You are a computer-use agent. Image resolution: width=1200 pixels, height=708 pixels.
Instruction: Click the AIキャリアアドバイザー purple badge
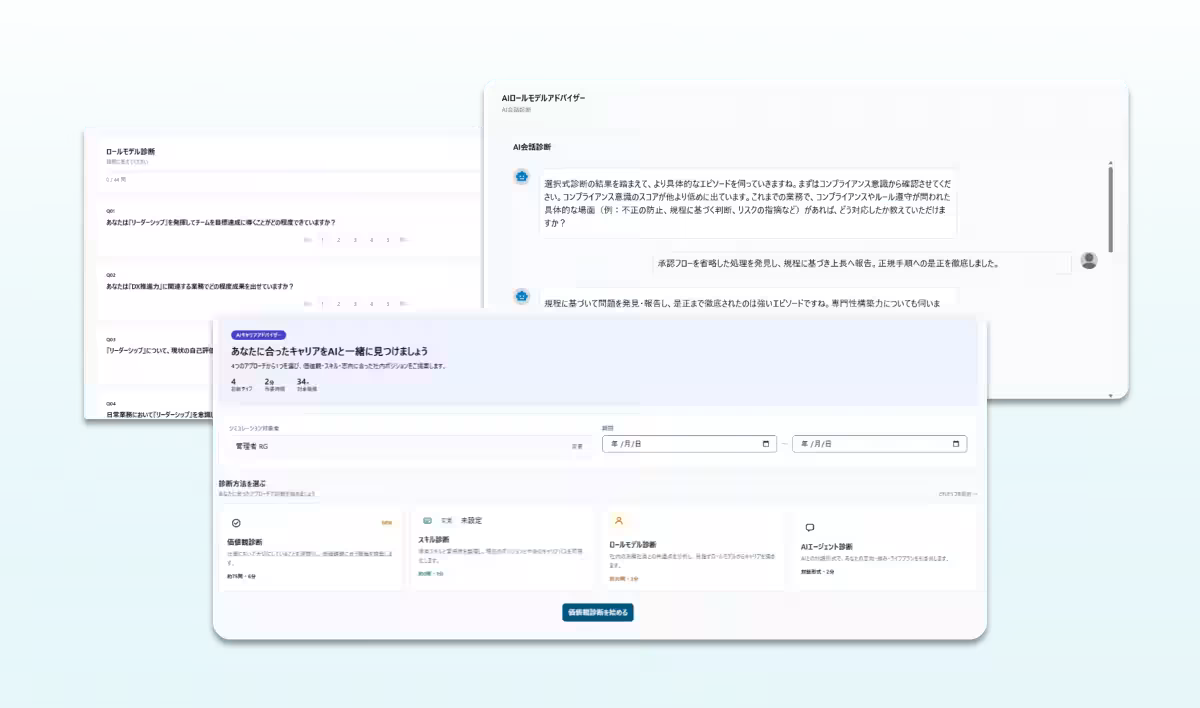[259, 335]
